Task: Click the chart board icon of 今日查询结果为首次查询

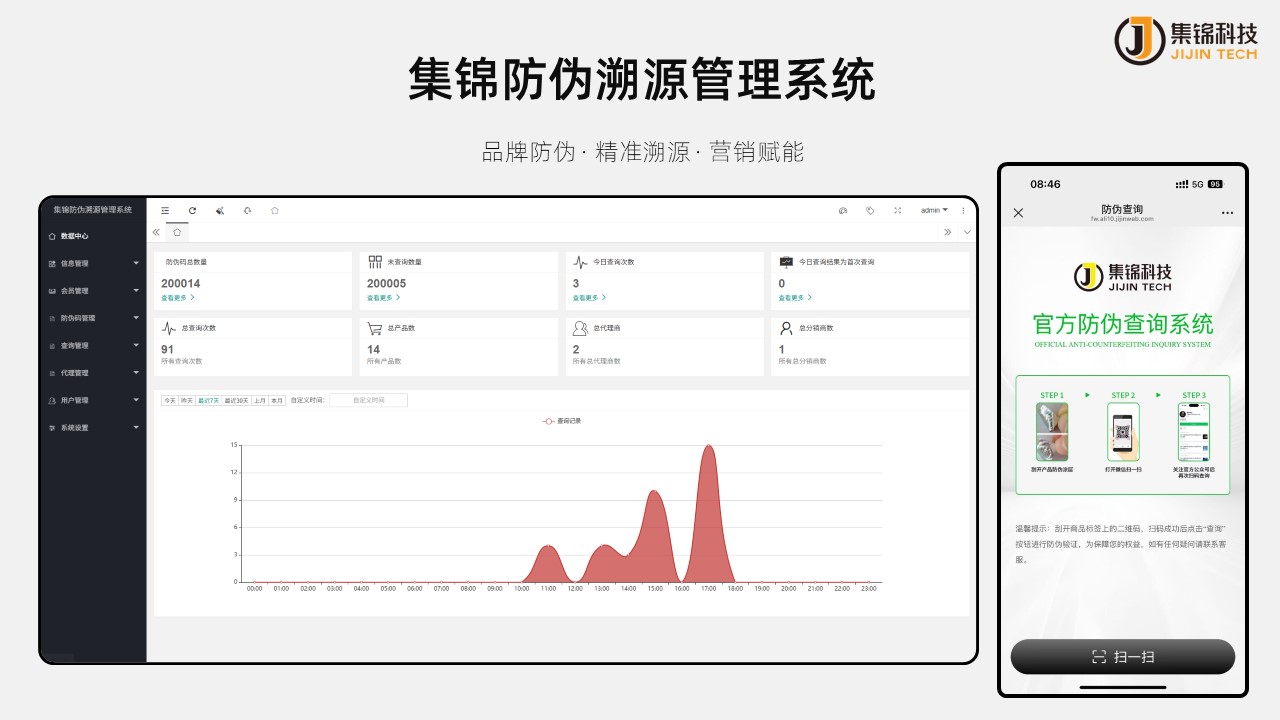Action: click(x=787, y=262)
